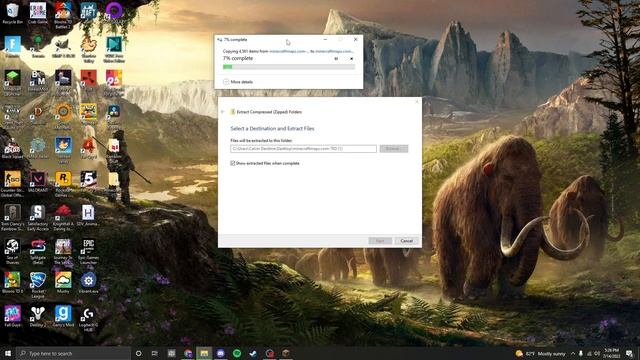Open Spotify from the taskbar
This screenshot has width=640, height=360.
click(237, 353)
